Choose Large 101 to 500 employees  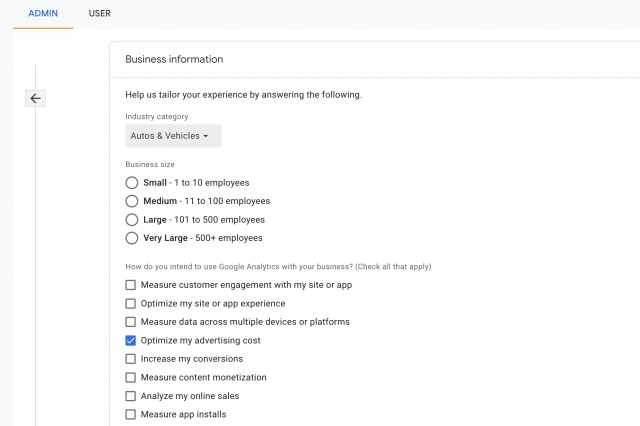point(131,220)
